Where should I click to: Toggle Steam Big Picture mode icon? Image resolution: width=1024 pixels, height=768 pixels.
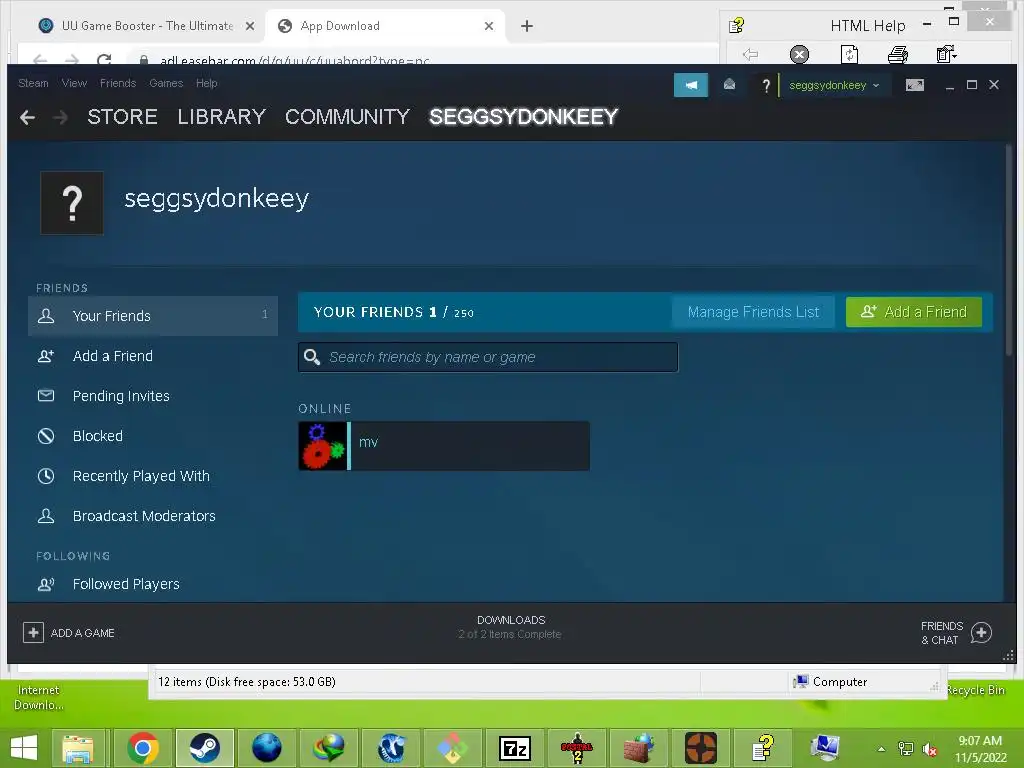pos(915,85)
